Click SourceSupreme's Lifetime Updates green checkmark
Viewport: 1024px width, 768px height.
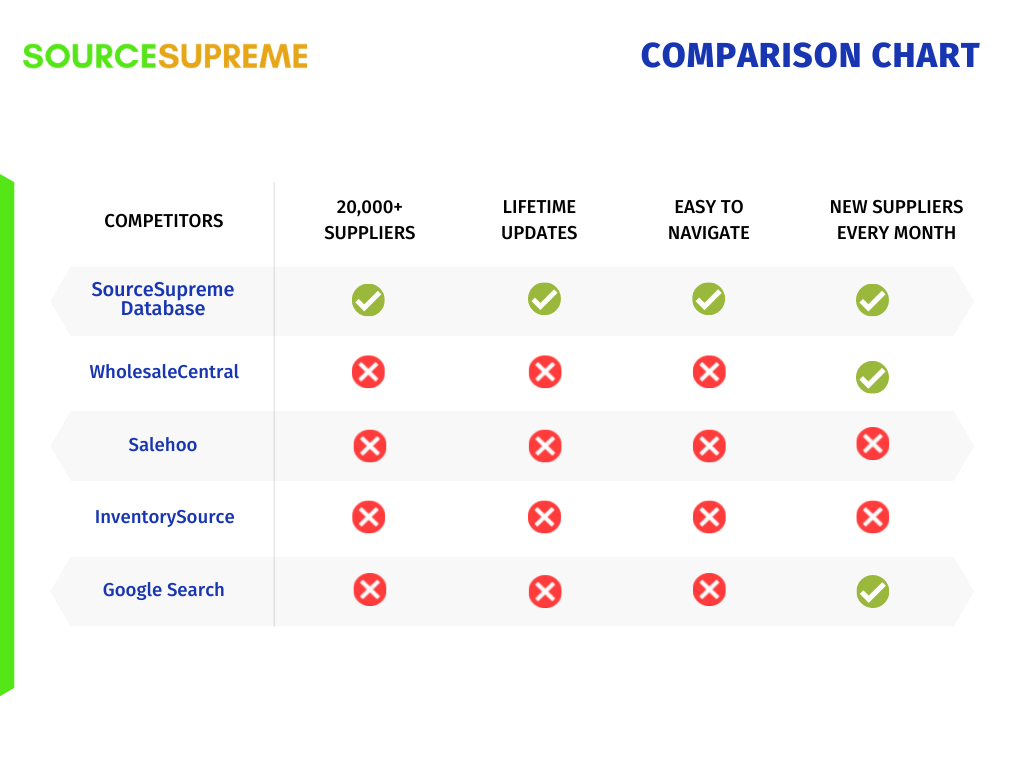544,299
